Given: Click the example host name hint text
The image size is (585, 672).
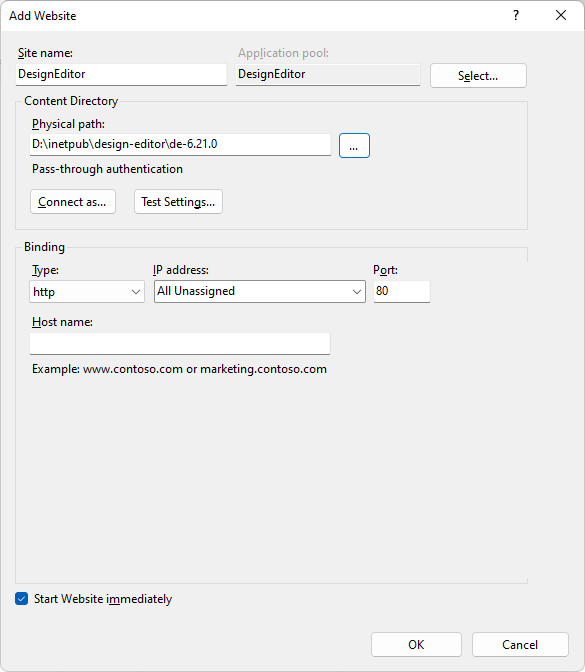Looking at the screenshot, I should point(180,369).
